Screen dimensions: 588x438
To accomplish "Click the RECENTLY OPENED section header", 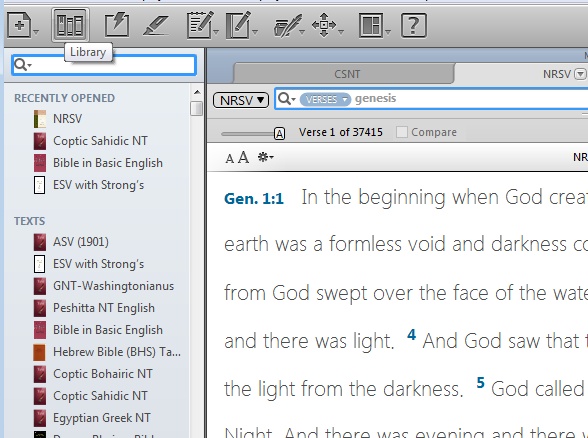I will 64,98.
